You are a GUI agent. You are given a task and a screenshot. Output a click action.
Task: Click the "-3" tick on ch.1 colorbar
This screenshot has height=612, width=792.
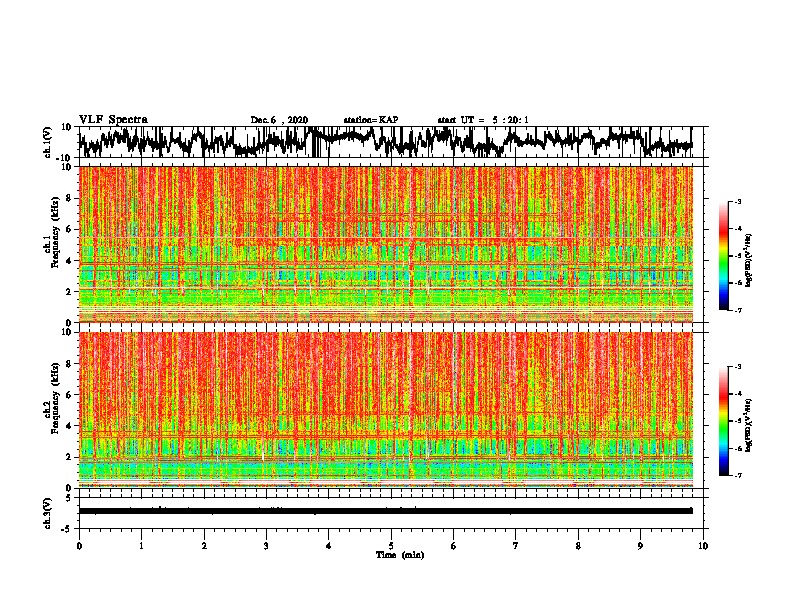(x=738, y=202)
